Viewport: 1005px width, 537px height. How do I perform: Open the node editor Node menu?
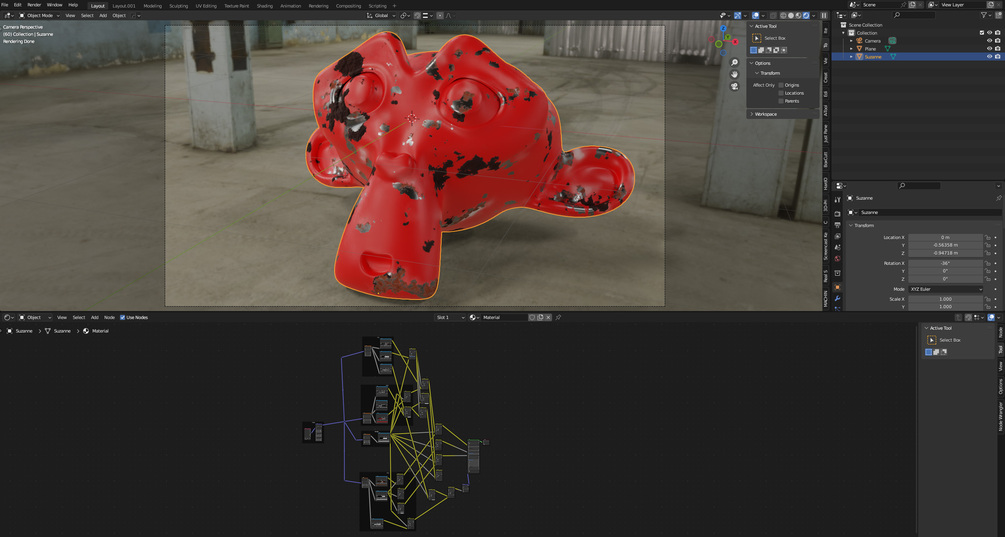[110, 317]
